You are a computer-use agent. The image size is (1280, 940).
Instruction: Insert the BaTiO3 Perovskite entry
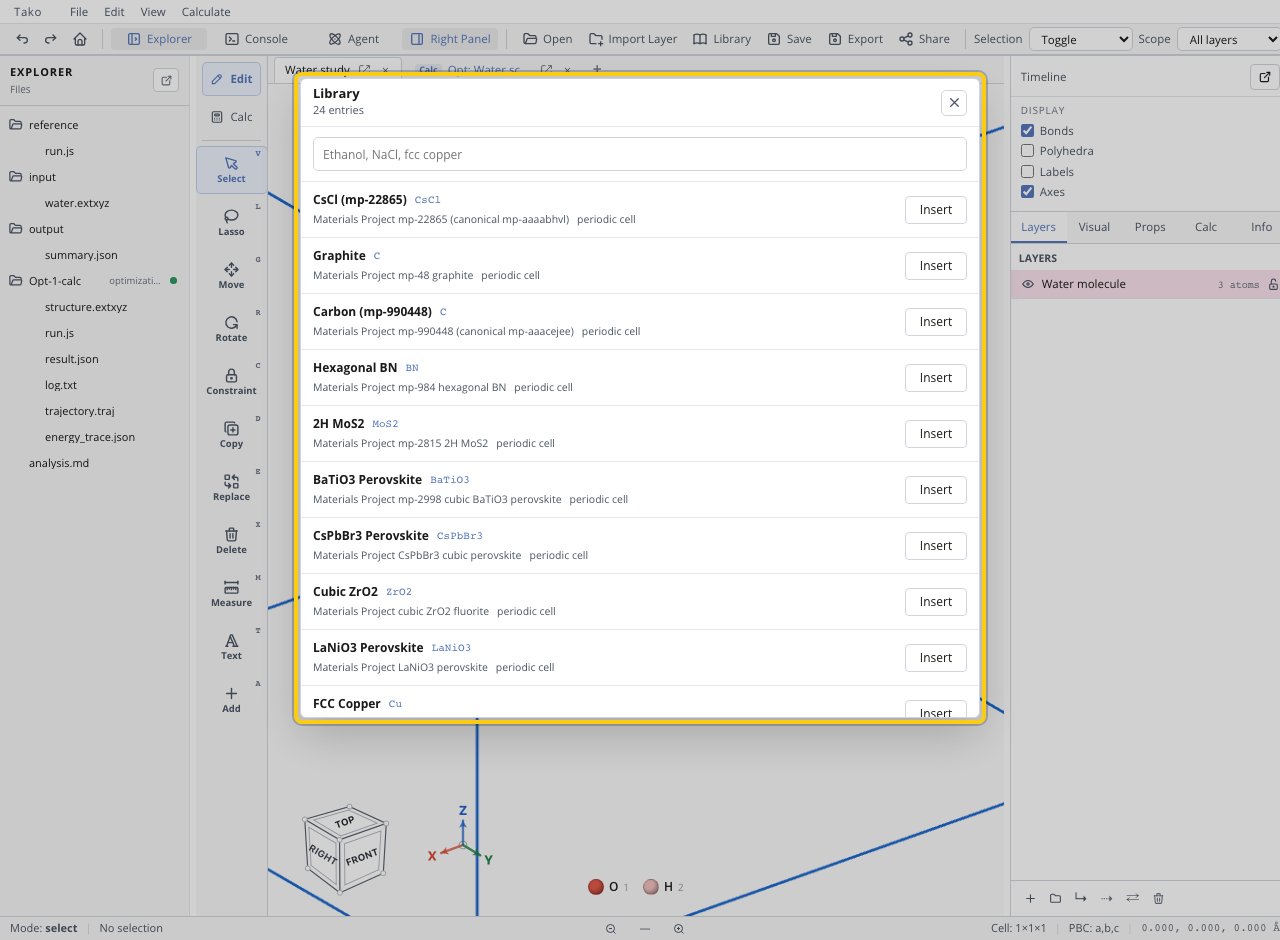[x=936, y=490]
